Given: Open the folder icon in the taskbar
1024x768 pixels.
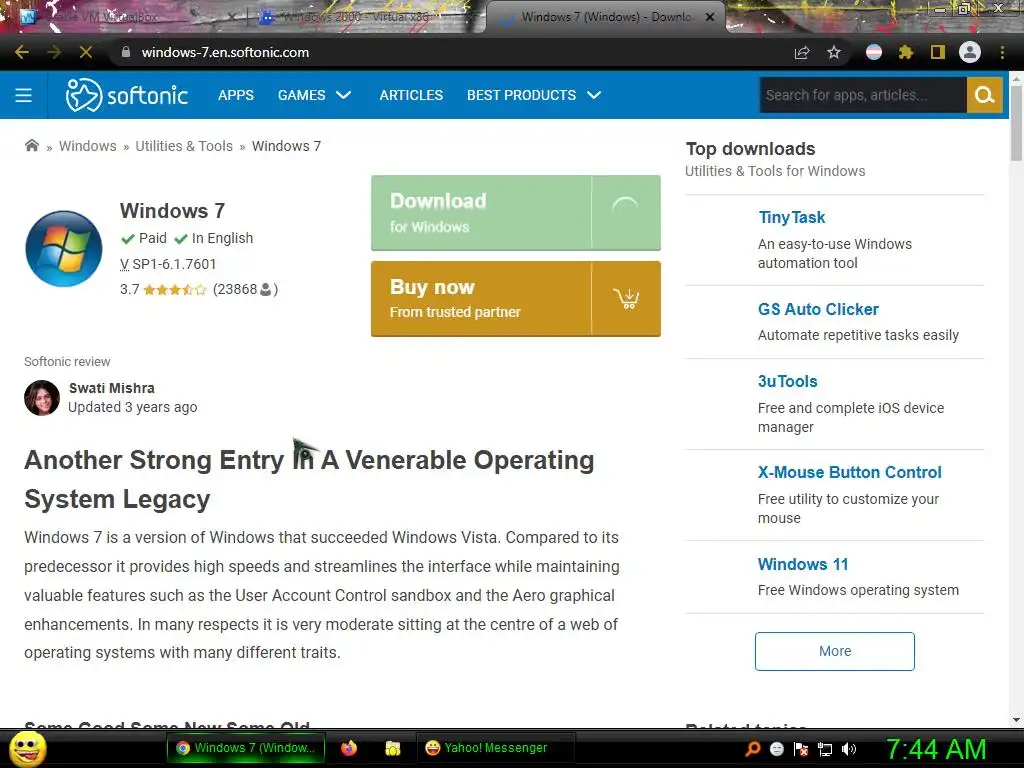Looking at the screenshot, I should (392, 748).
